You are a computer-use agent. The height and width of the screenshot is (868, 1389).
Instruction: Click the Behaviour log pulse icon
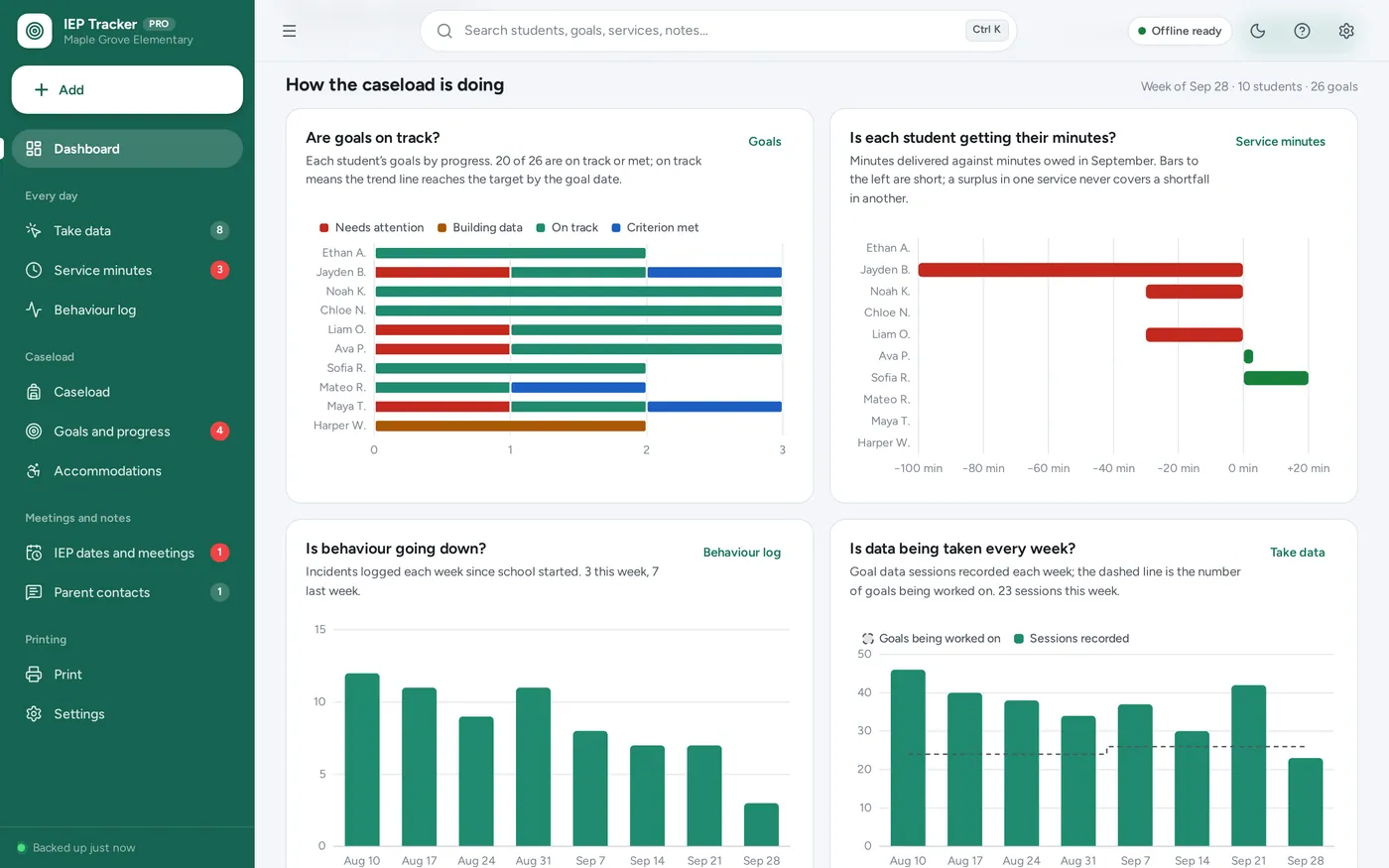tap(34, 310)
